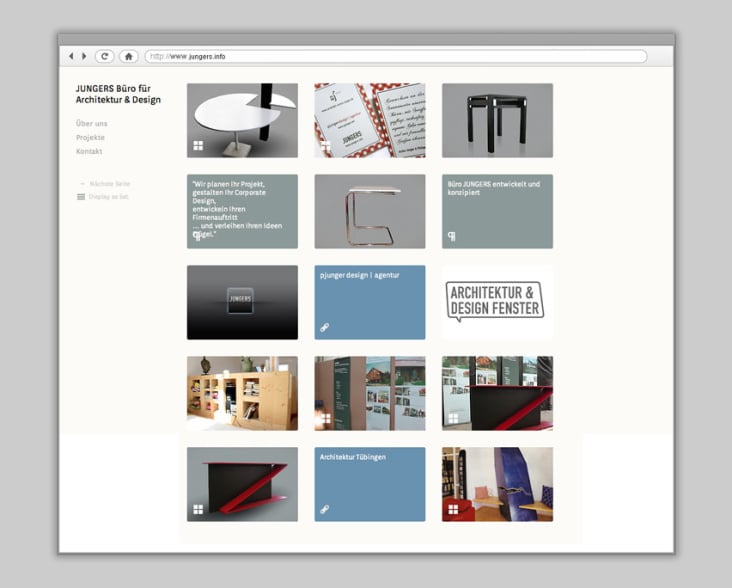
Task: Click gallery icon on white round table tile
Action: (198, 146)
